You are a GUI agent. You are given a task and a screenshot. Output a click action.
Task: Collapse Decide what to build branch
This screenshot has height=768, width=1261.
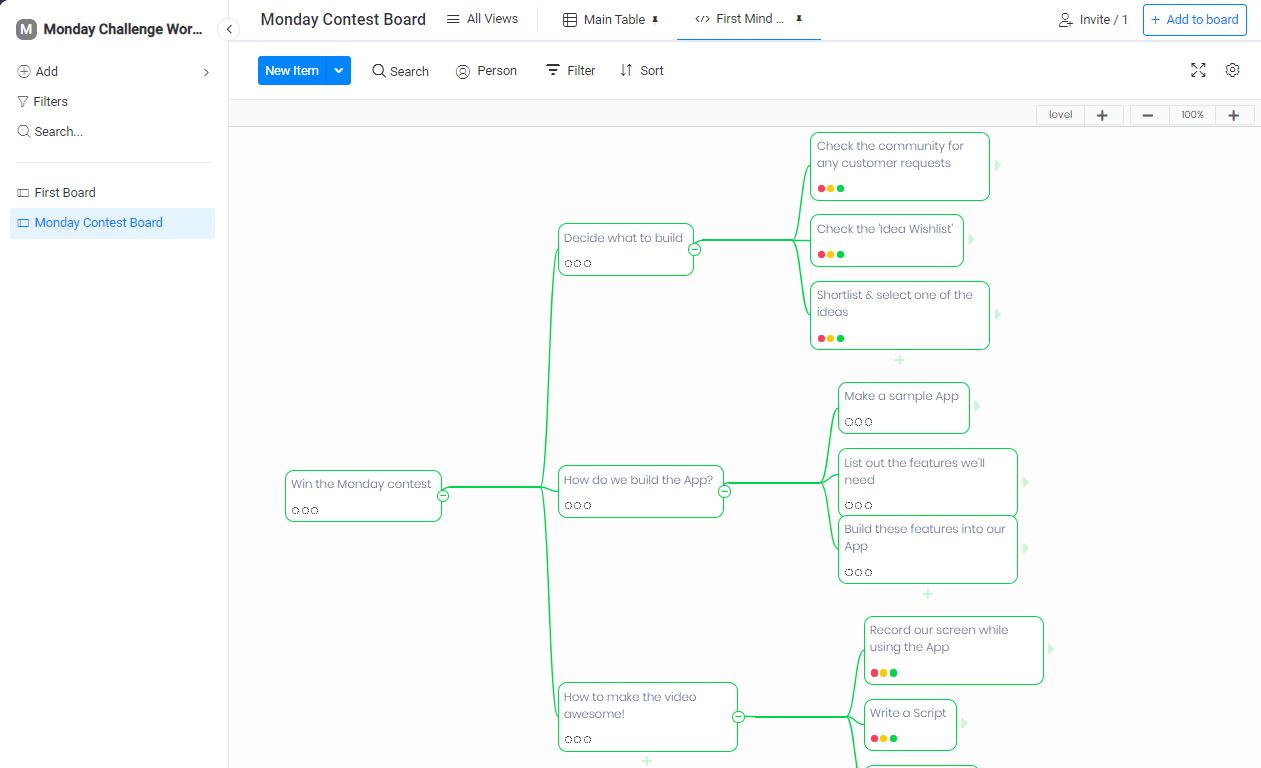[695, 250]
